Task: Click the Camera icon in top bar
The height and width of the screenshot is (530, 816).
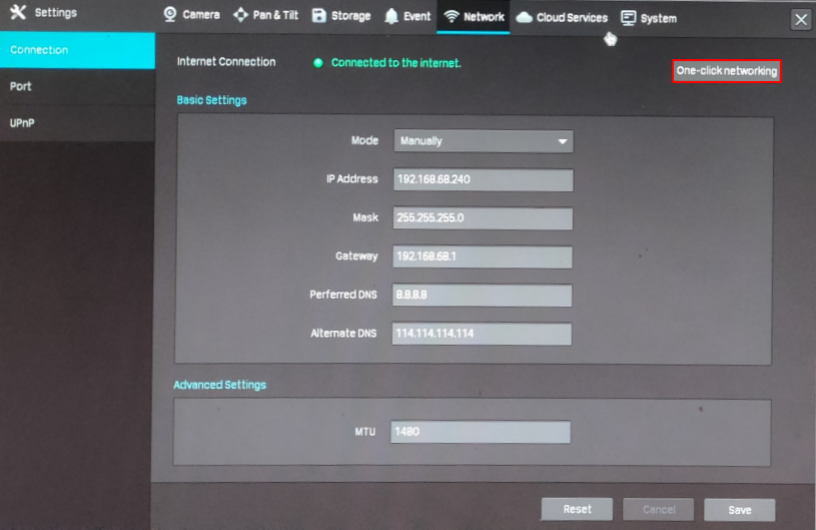Action: coord(170,15)
